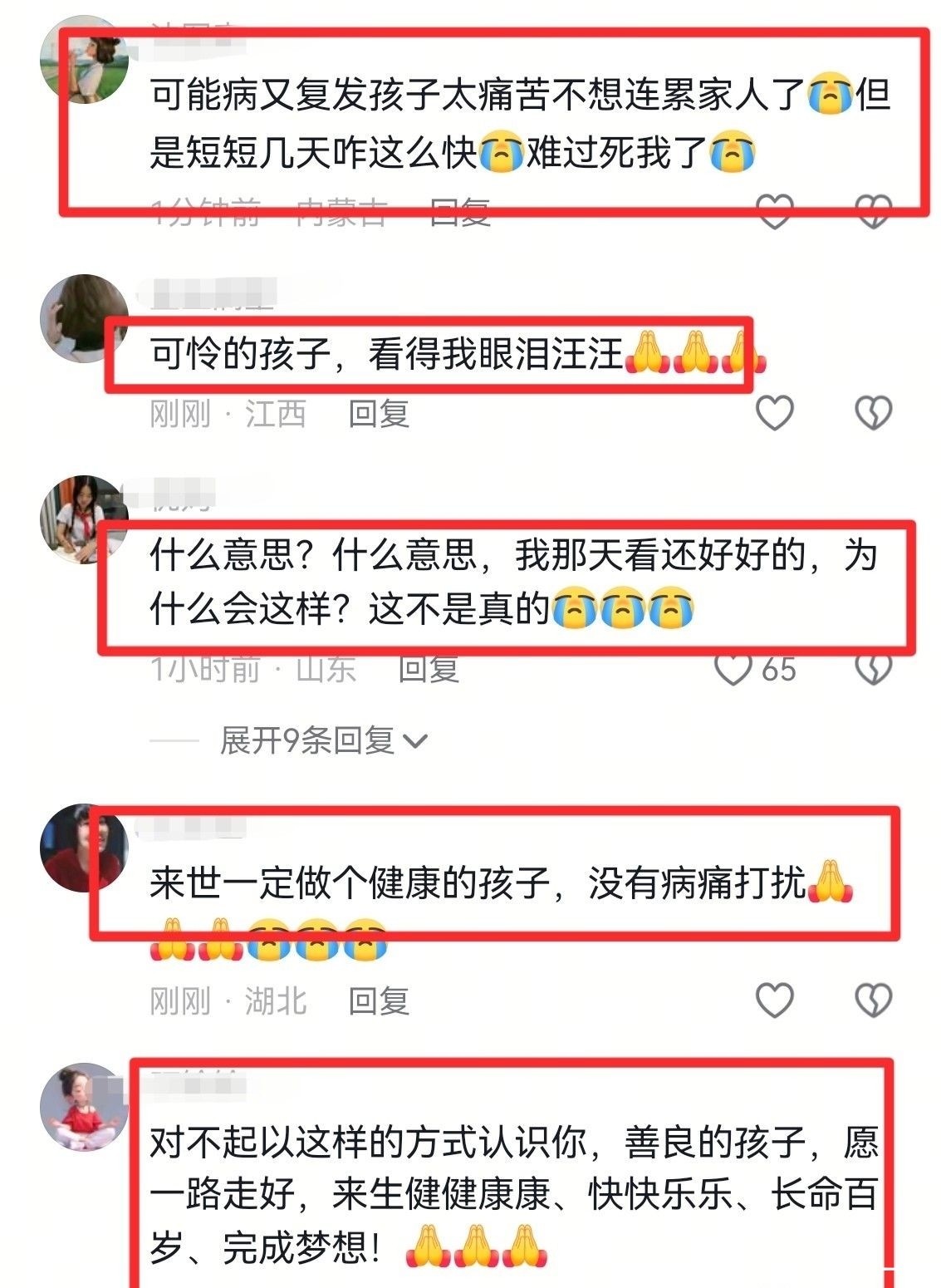Select comment text 可怜的孩子，看得我眼泪汪汪
The width and height of the screenshot is (941, 1288).
point(386,354)
